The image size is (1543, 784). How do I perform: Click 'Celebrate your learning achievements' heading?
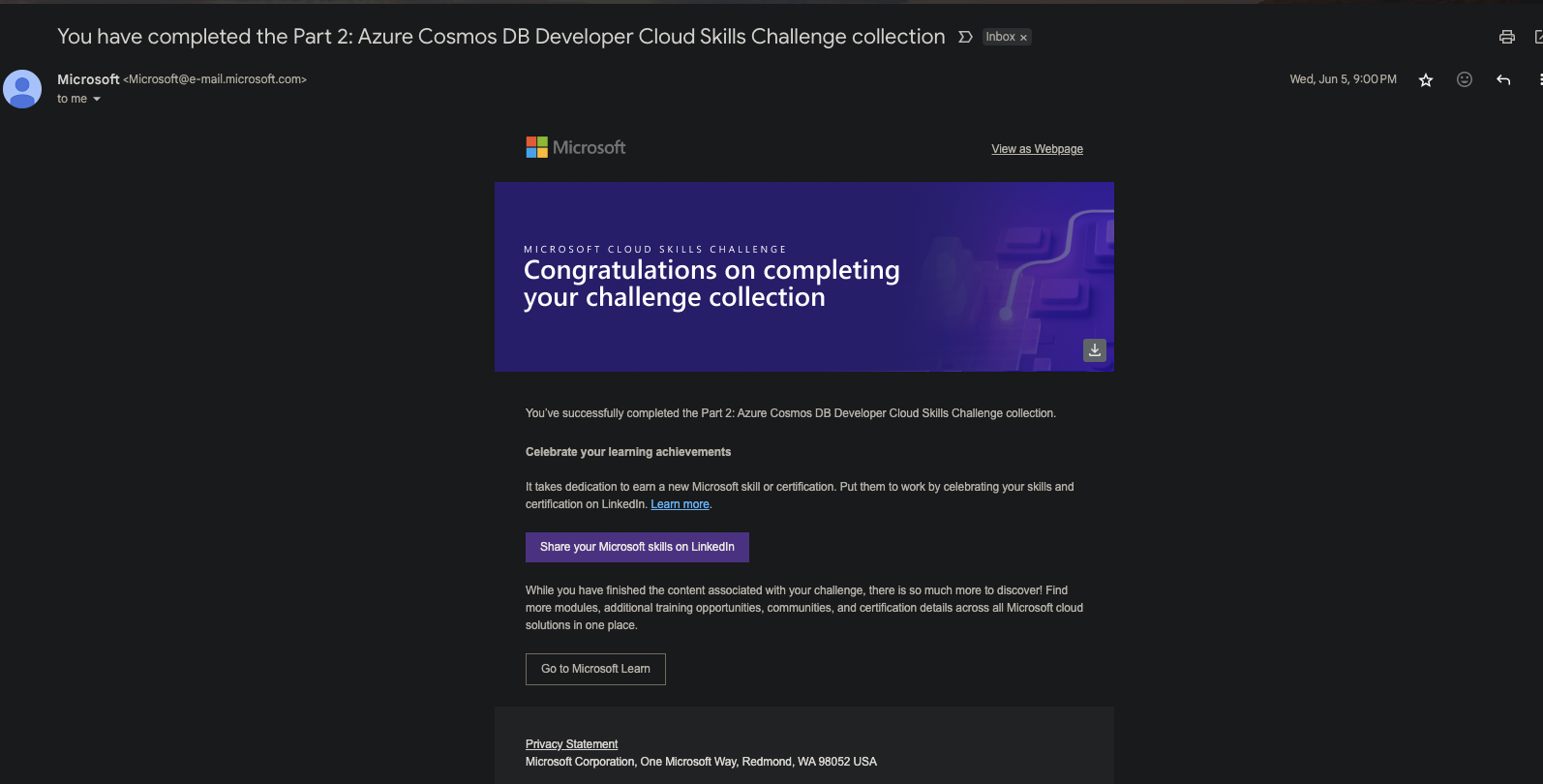628,452
